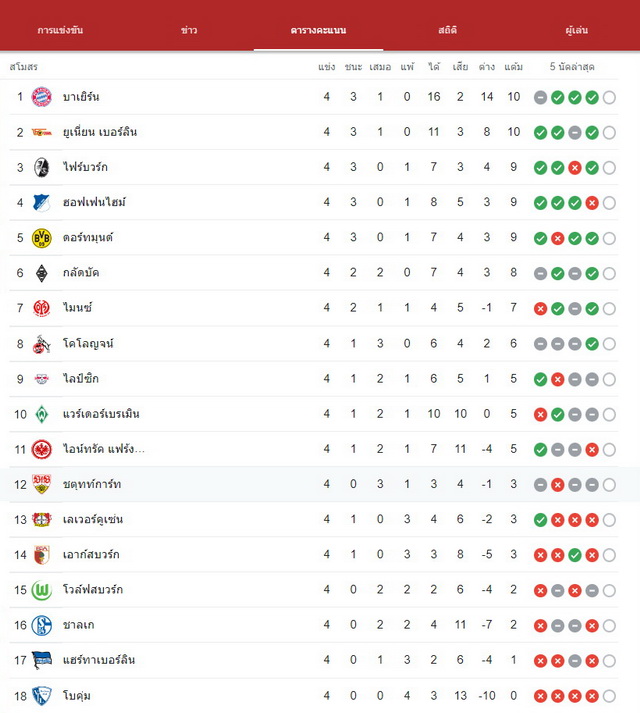Click the Wolfsburg green W logo
The height and width of the screenshot is (713, 640).
coord(41,590)
